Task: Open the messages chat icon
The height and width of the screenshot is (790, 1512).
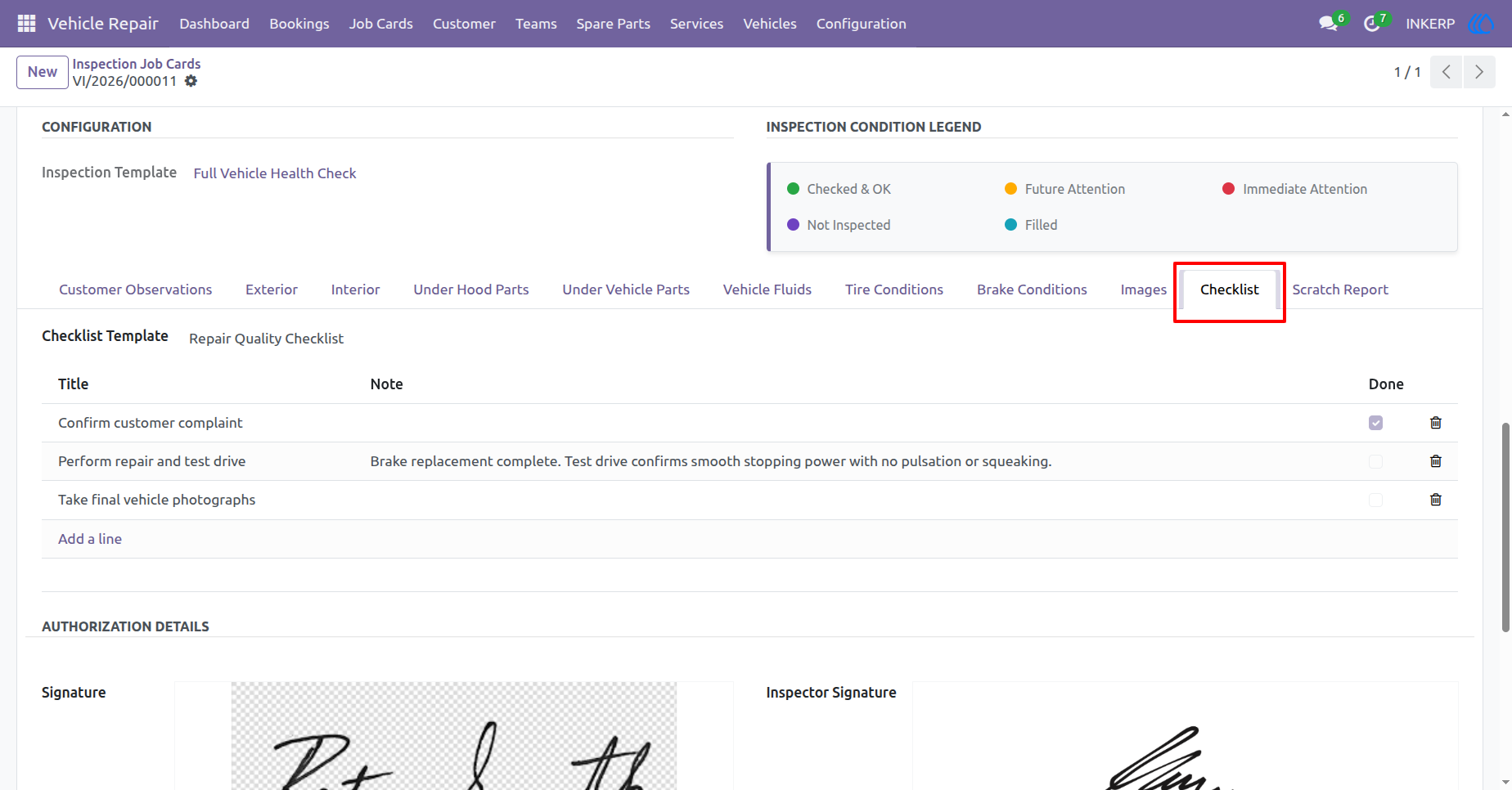Action: 1329,24
